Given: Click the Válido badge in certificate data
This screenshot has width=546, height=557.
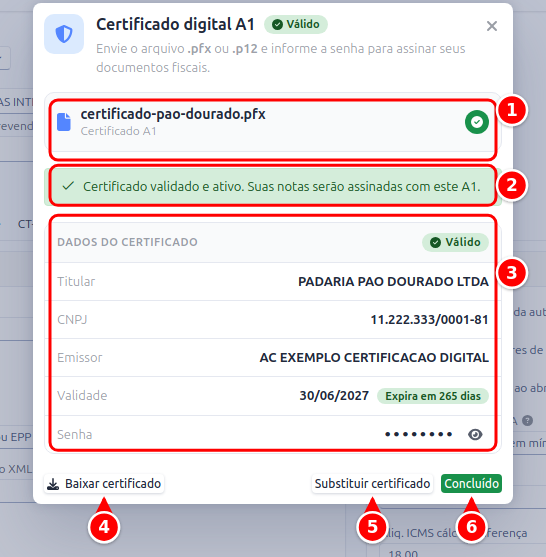Looking at the screenshot, I should (455, 242).
